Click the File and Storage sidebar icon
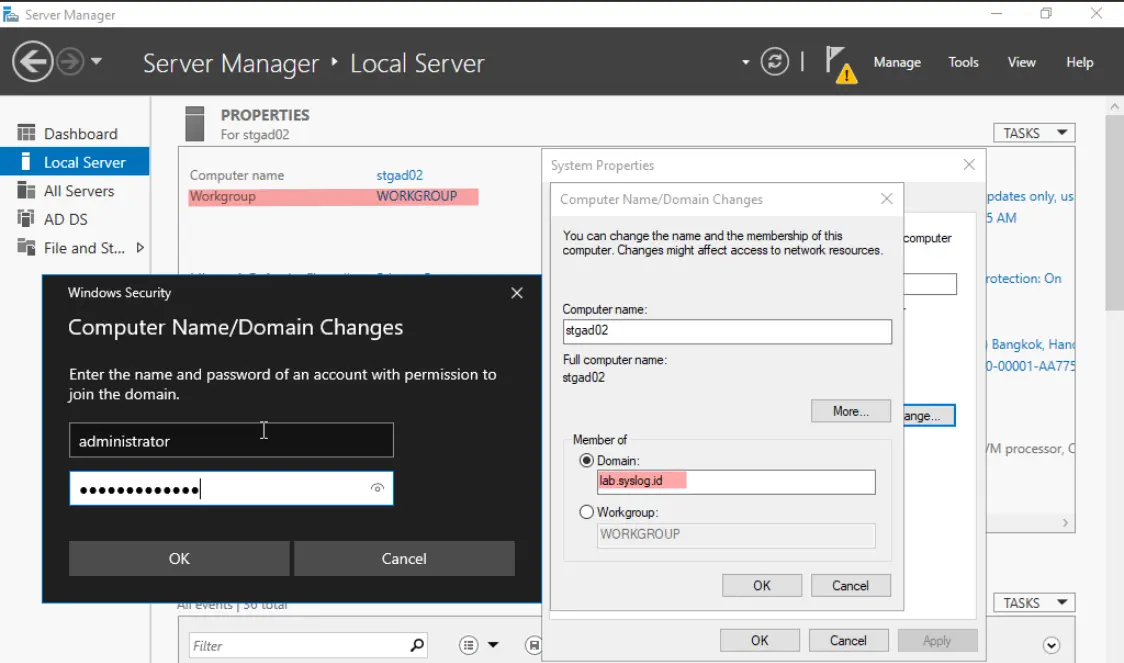1124x663 pixels. (x=26, y=247)
